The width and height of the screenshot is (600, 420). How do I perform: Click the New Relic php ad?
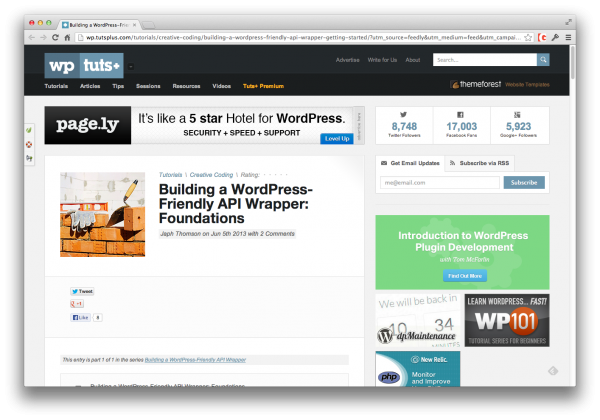pyautogui.click(x=418, y=369)
